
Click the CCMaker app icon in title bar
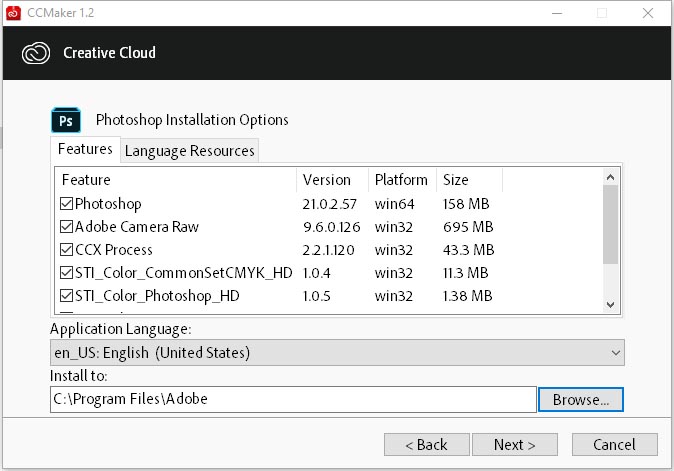coord(13,13)
